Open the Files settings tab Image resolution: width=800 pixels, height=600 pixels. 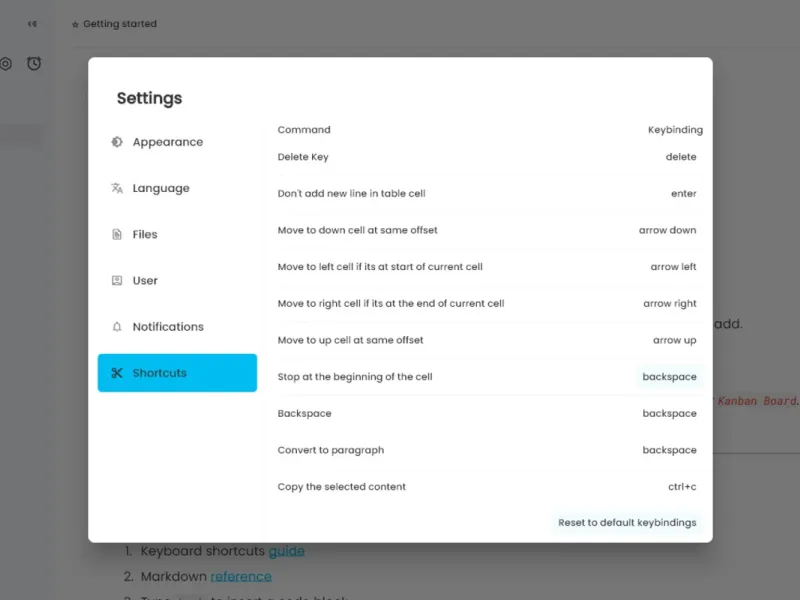(x=177, y=234)
